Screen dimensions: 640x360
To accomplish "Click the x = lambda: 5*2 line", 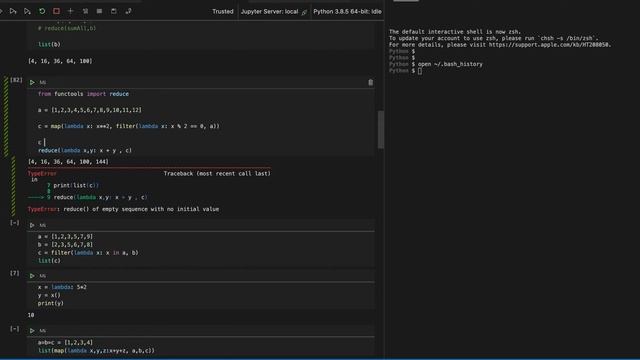I will coord(62,287).
